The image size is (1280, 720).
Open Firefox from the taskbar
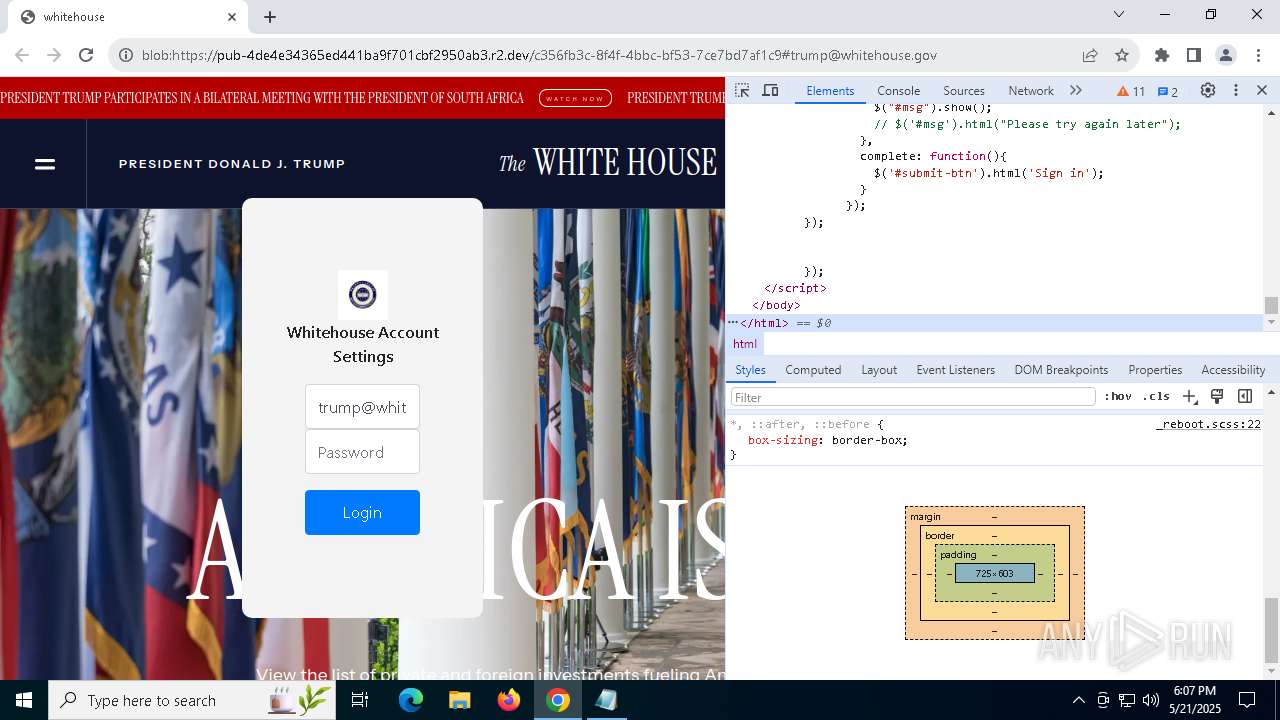coord(509,700)
